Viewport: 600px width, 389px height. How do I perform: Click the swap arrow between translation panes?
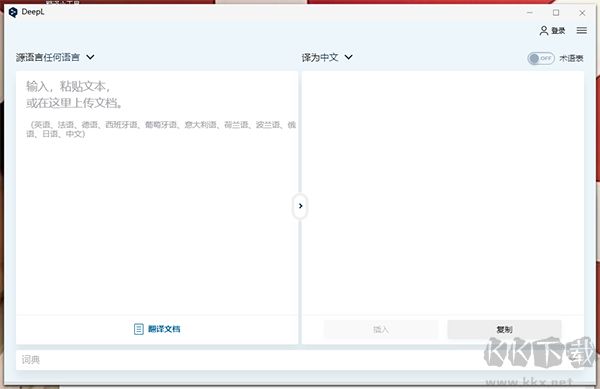[x=300, y=206]
